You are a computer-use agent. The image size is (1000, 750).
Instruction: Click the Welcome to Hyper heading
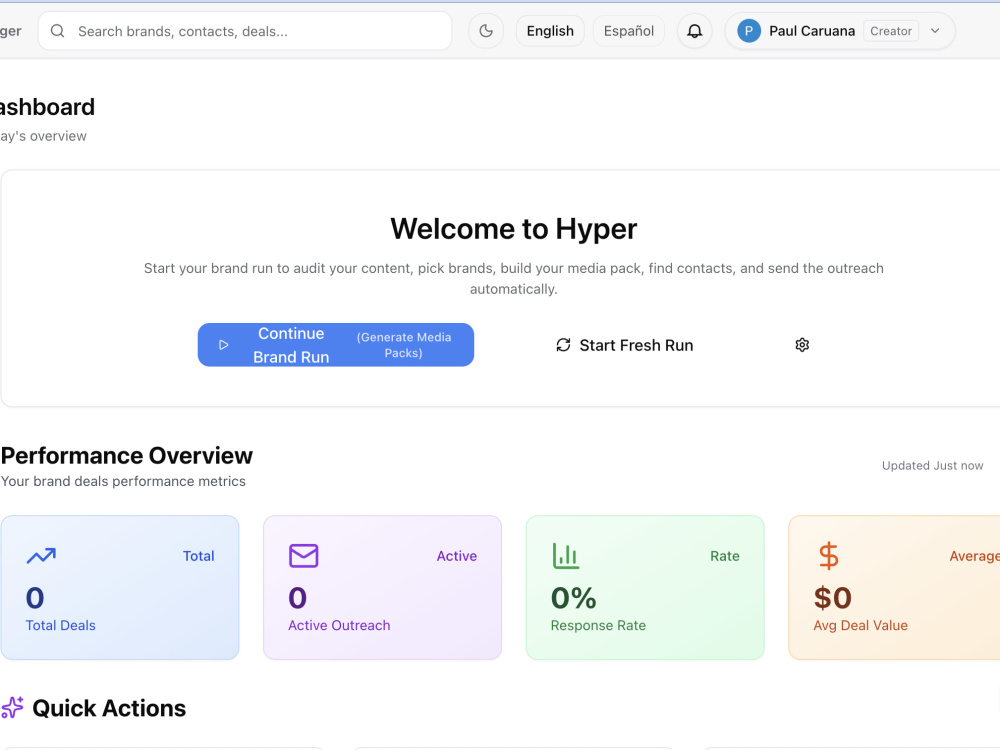pyautogui.click(x=514, y=229)
